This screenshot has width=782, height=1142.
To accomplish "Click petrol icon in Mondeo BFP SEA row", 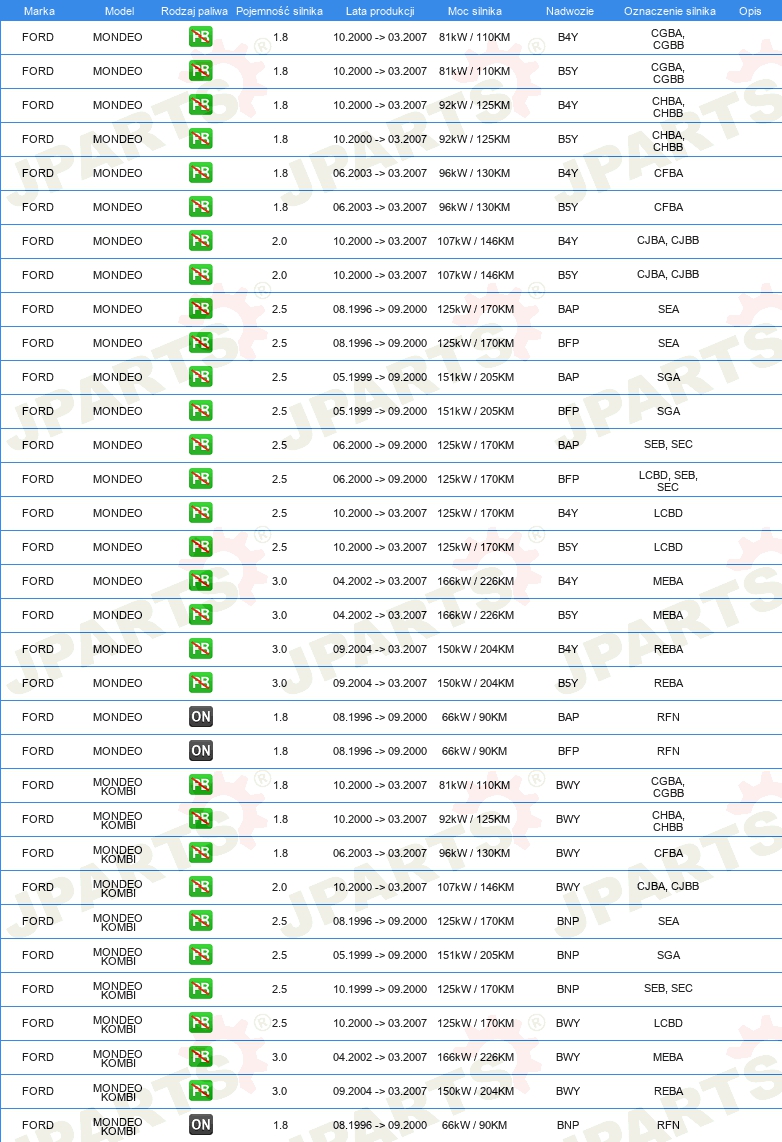I will pos(200,342).
